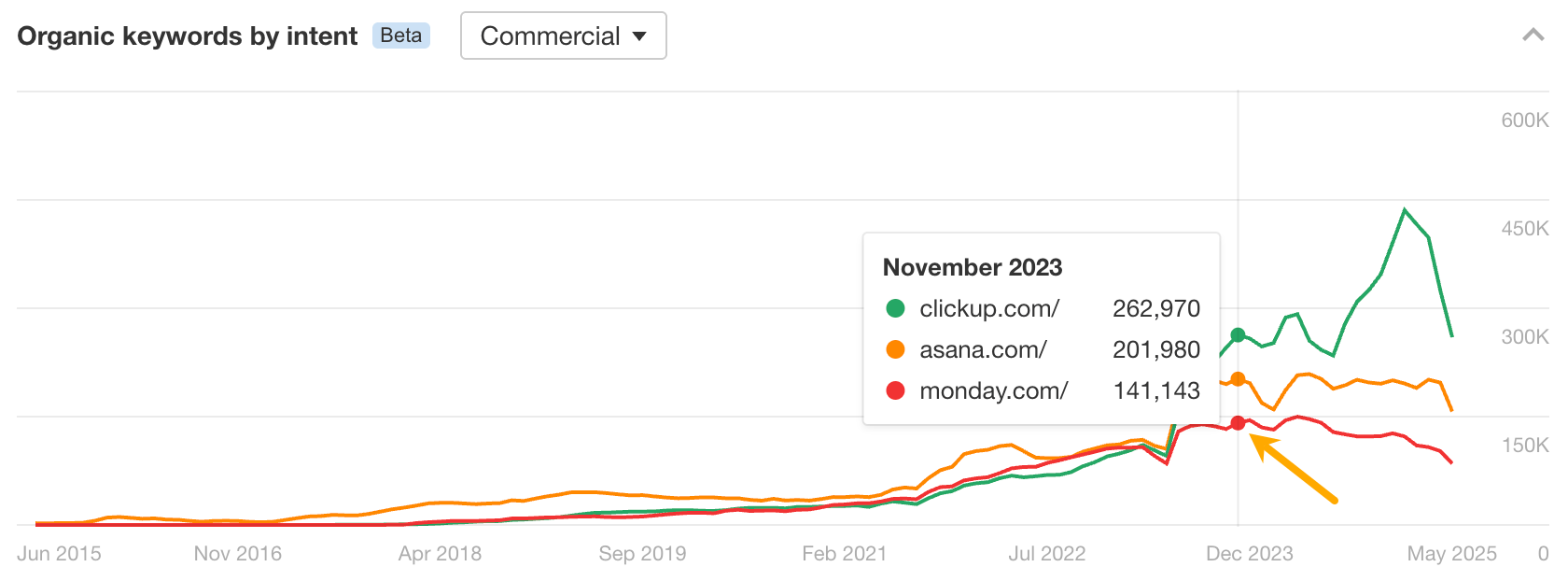Click the red monday.com/ legend dot
The image size is (1568, 581).
click(x=895, y=390)
